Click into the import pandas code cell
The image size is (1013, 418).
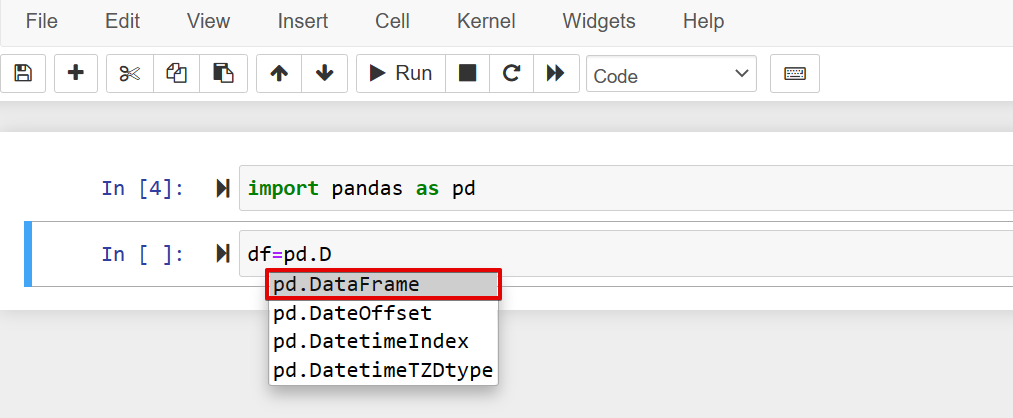[x=626, y=188]
